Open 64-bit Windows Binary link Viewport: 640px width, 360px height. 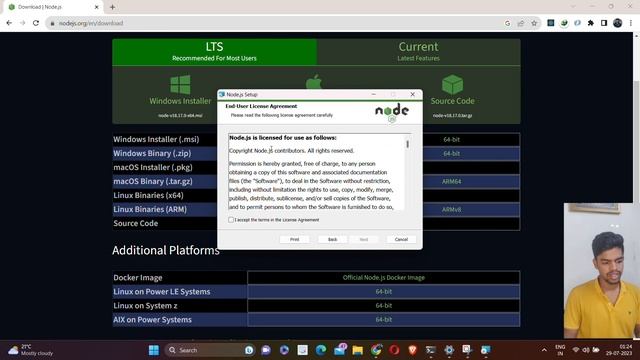tap(451, 153)
